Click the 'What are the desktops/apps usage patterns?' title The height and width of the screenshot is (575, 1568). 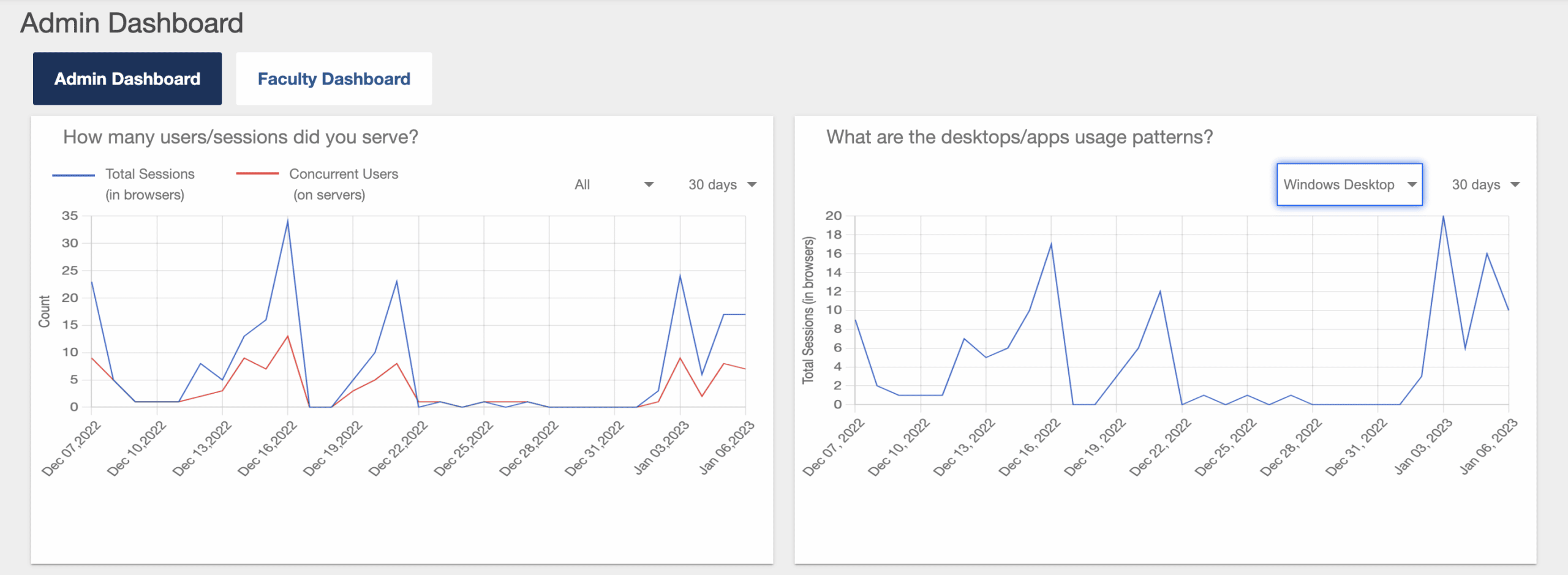(1019, 137)
